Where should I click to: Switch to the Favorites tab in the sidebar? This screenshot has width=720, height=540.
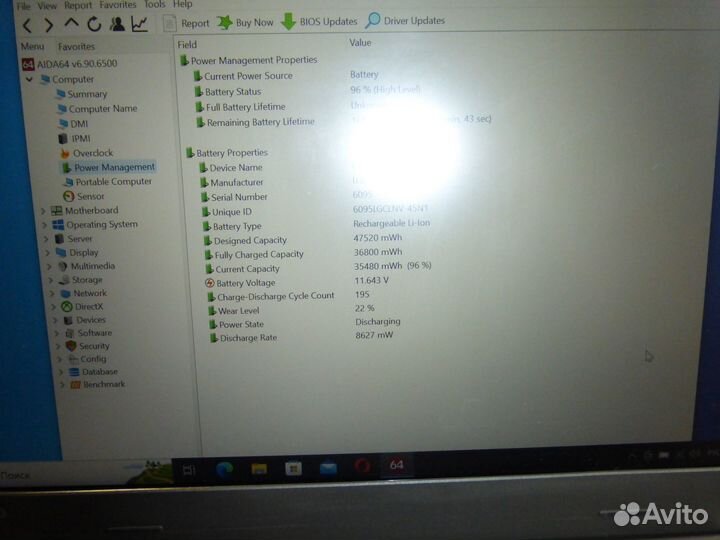[76, 46]
